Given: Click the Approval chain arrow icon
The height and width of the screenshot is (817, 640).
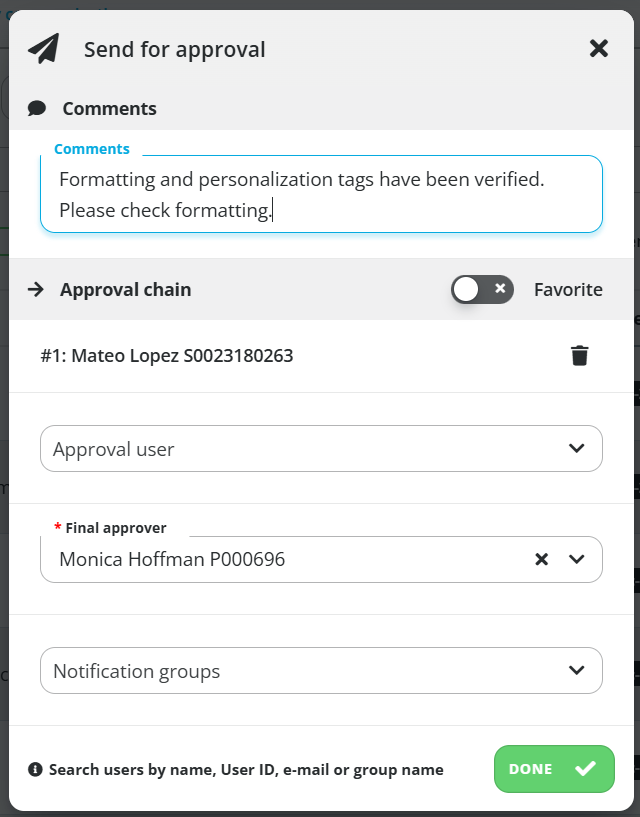Looking at the screenshot, I should pos(36,289).
